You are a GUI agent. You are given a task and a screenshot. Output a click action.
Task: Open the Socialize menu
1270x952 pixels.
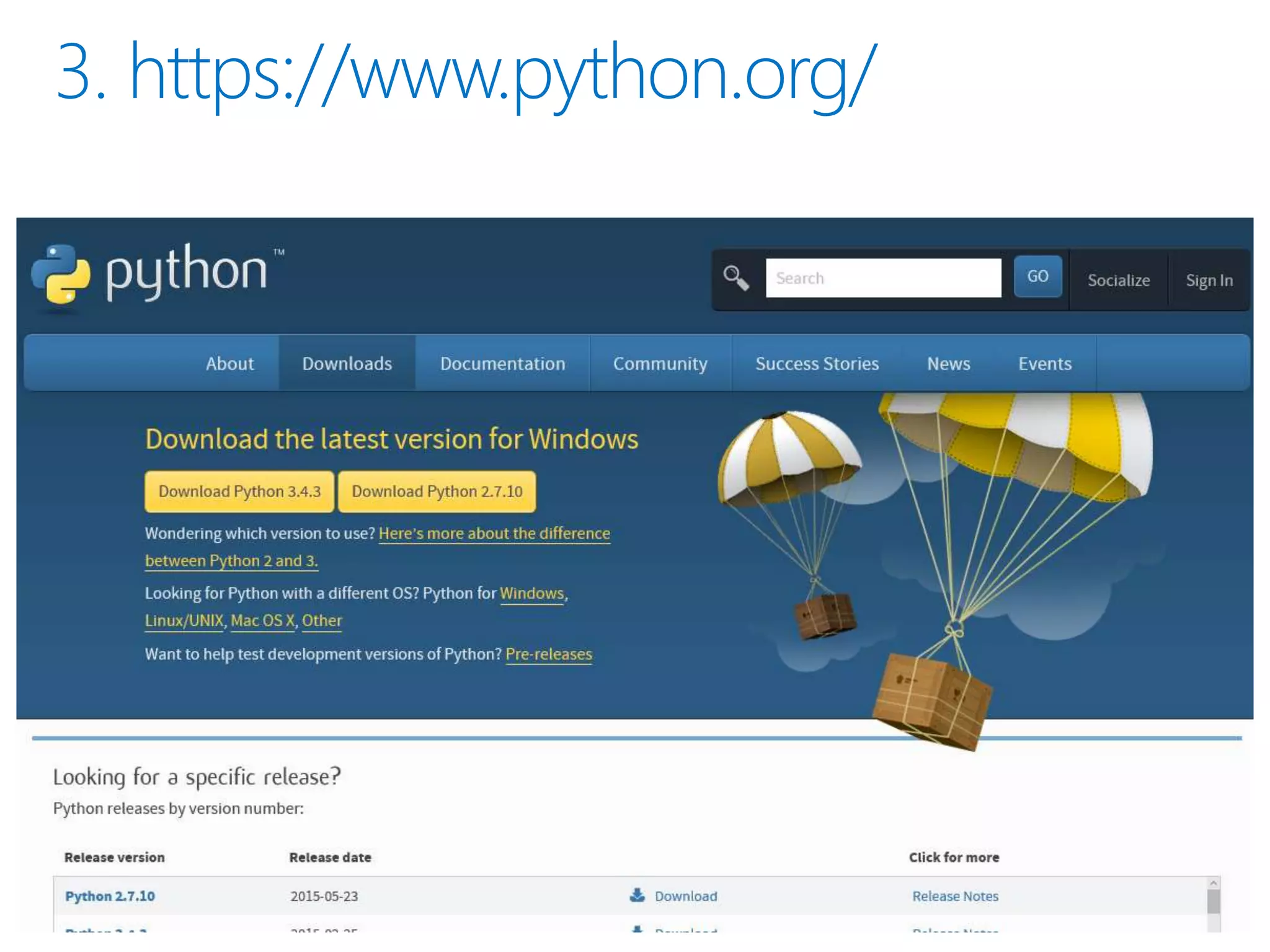(x=1118, y=280)
